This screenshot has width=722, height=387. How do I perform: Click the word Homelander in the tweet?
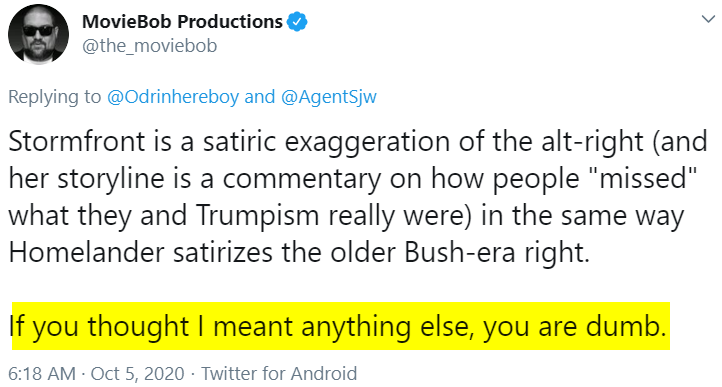(87, 252)
